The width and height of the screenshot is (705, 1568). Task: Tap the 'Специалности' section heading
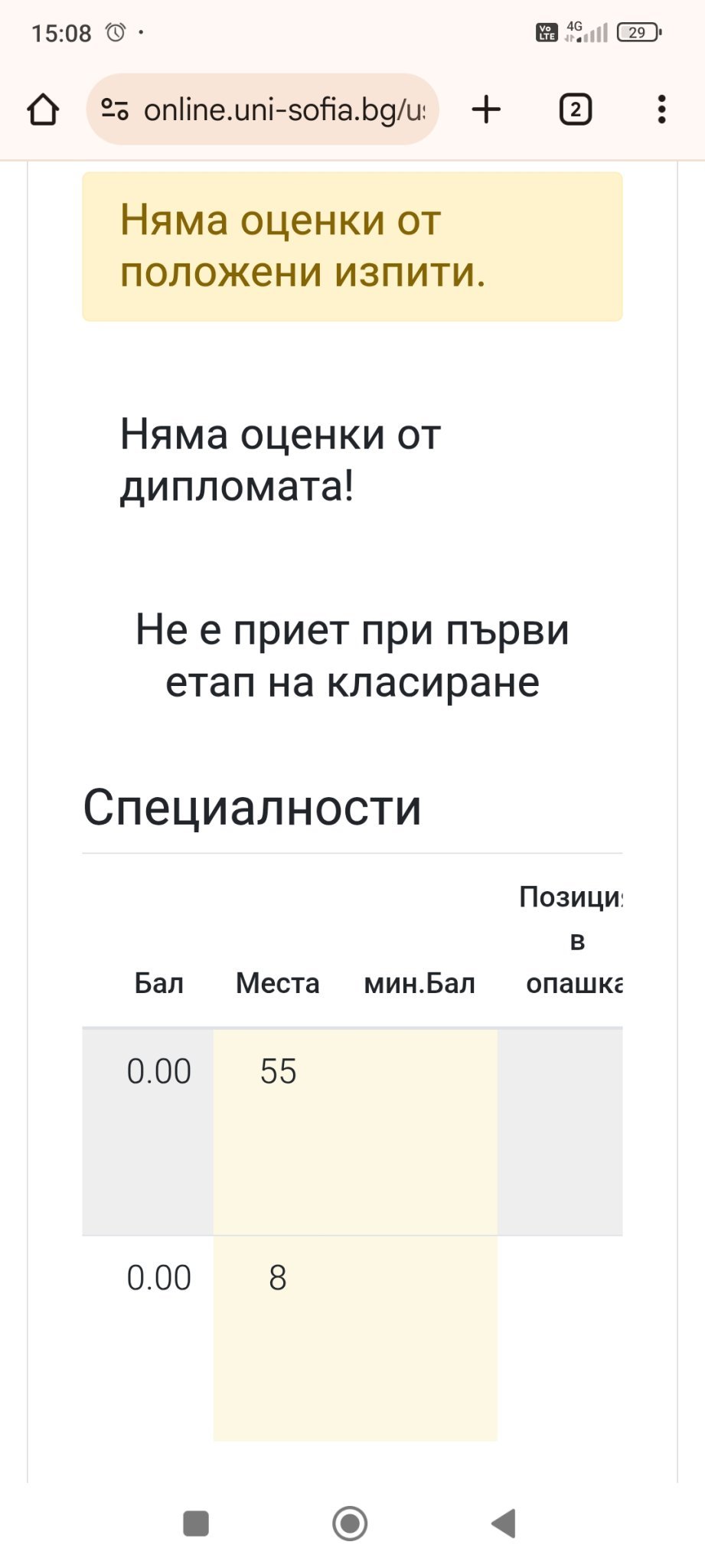pyautogui.click(x=252, y=807)
